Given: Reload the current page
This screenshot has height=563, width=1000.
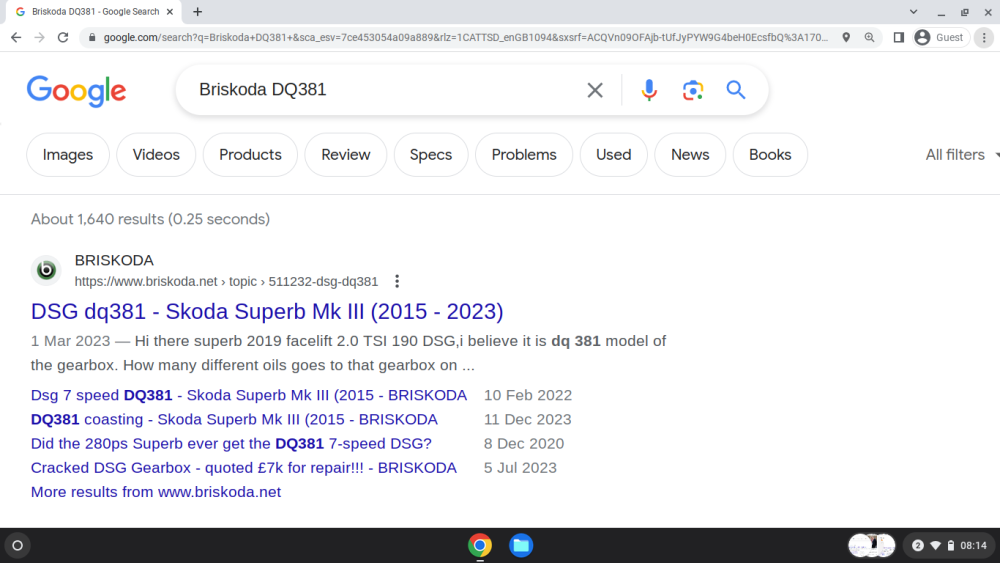Looking at the screenshot, I should click(62, 38).
